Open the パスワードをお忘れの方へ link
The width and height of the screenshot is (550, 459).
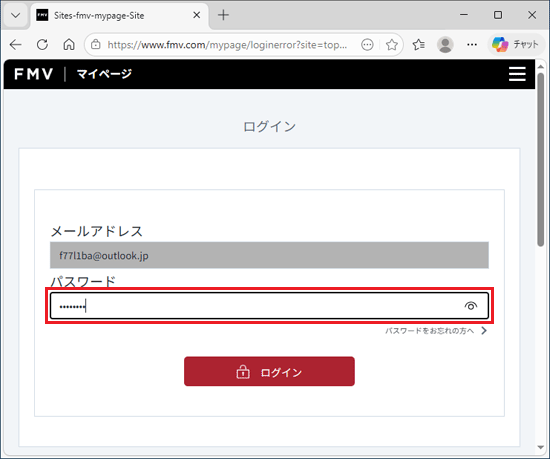(429, 331)
